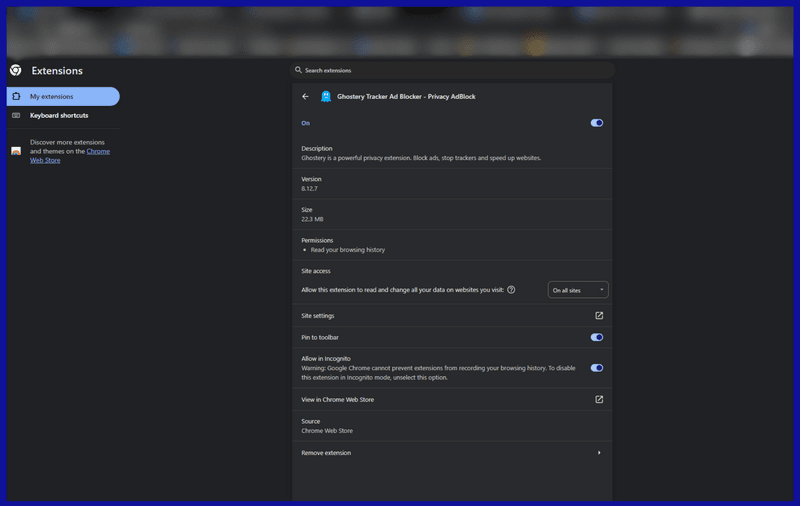Open Site settings via its external-link icon
The height and width of the screenshot is (506, 800).
(599, 316)
